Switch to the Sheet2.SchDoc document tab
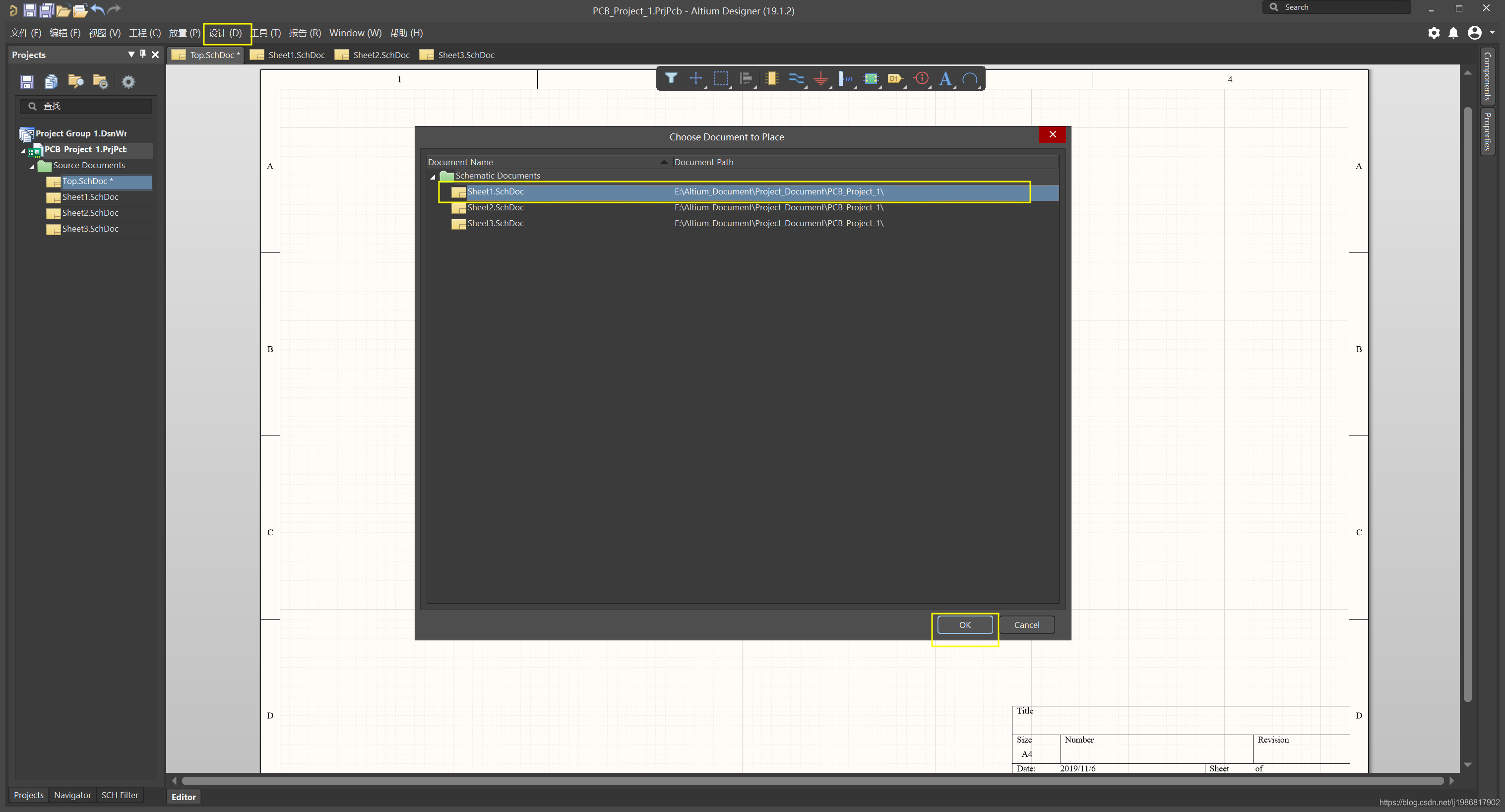The height and width of the screenshot is (812, 1505). coord(380,55)
